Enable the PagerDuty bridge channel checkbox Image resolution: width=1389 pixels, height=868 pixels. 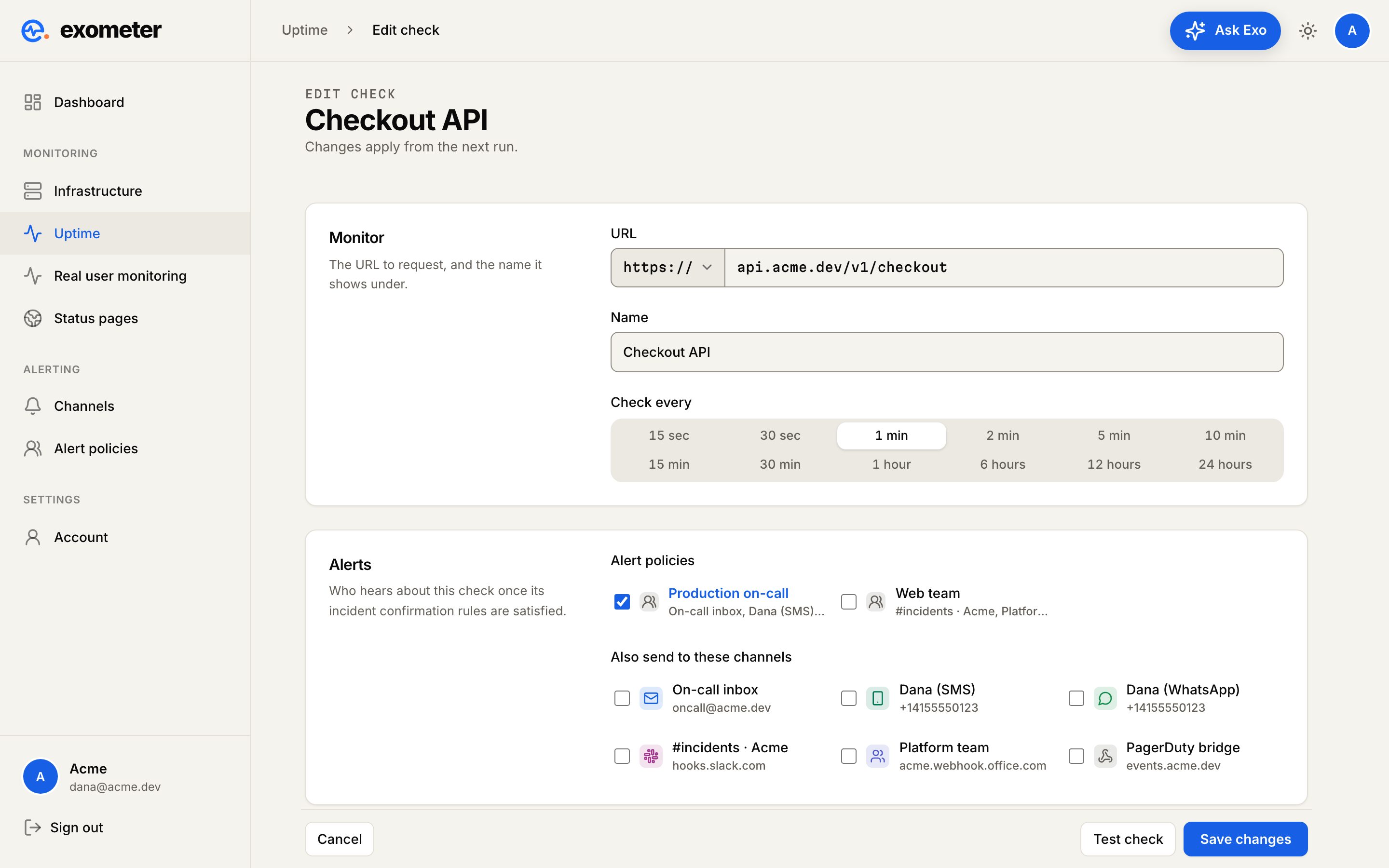click(1076, 756)
